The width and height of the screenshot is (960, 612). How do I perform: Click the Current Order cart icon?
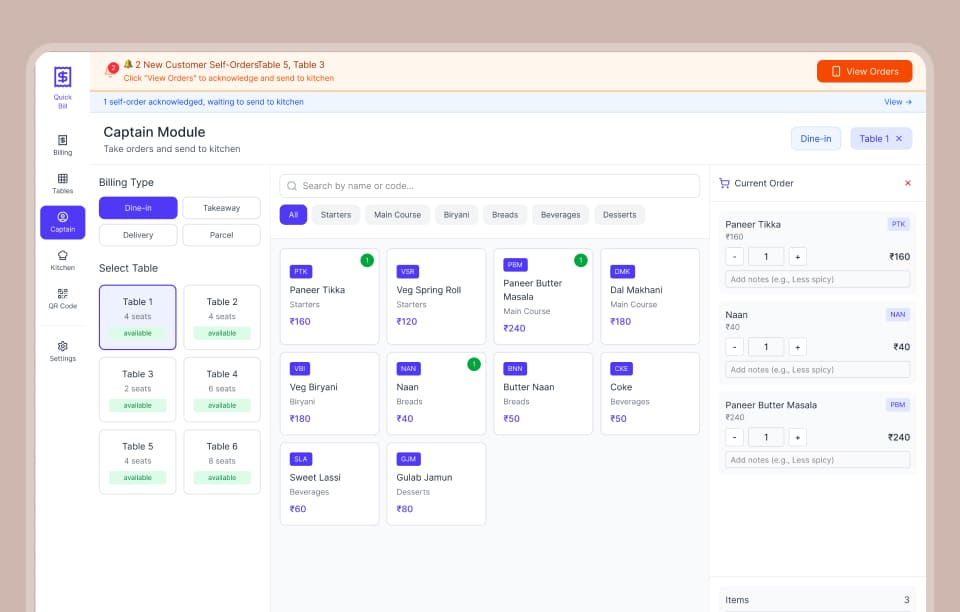point(724,183)
